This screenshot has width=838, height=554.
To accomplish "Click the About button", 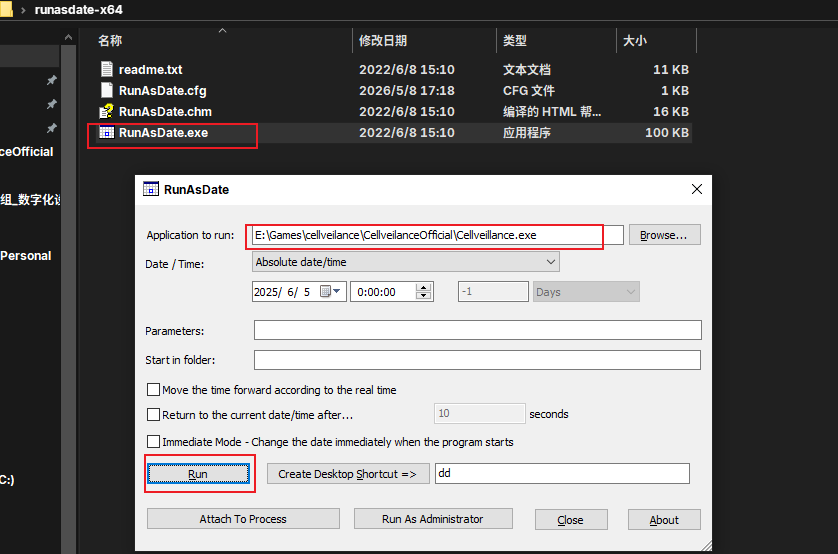I will click(x=664, y=519).
